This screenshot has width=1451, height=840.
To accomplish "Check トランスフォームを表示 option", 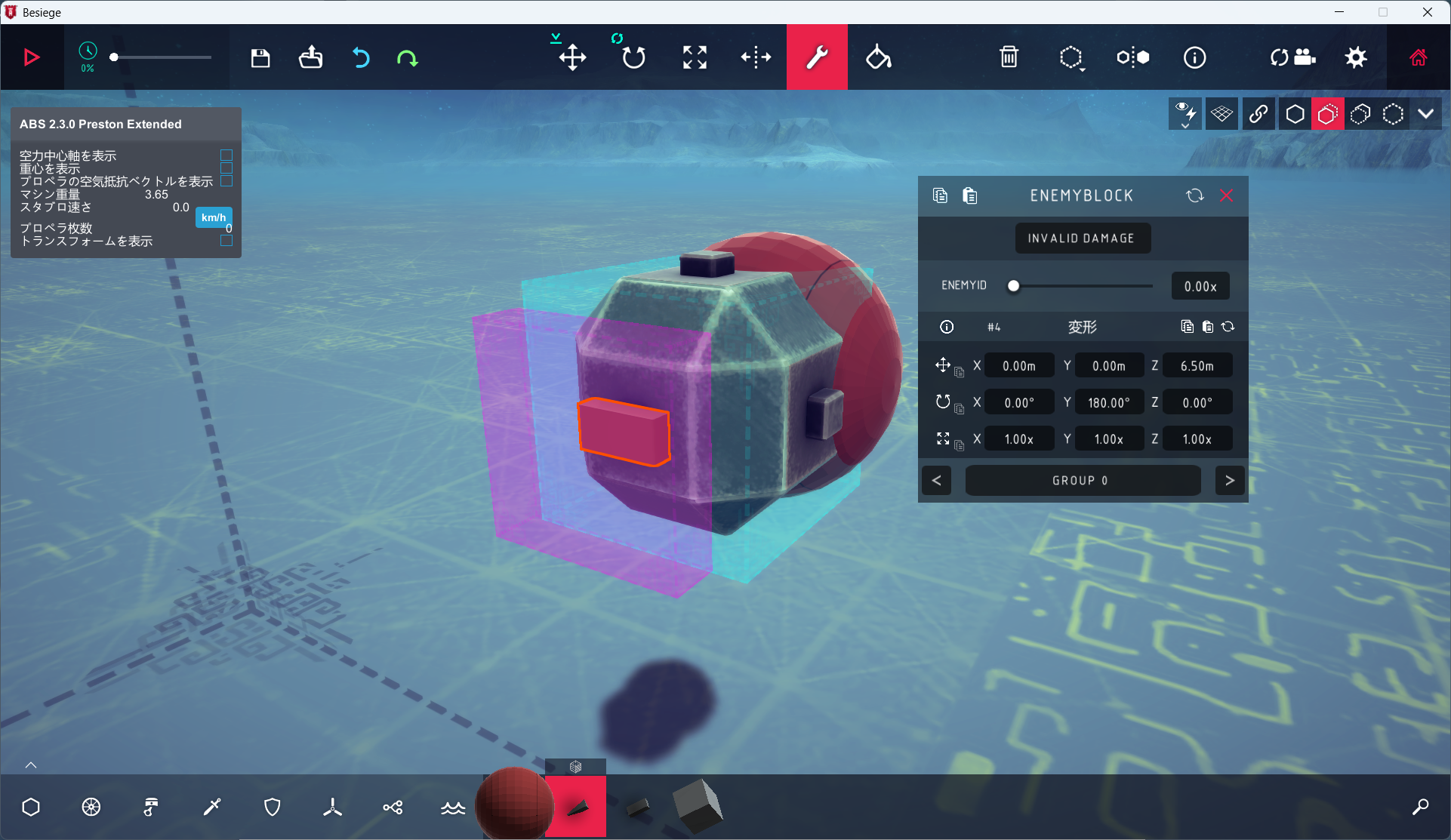I will point(226,241).
